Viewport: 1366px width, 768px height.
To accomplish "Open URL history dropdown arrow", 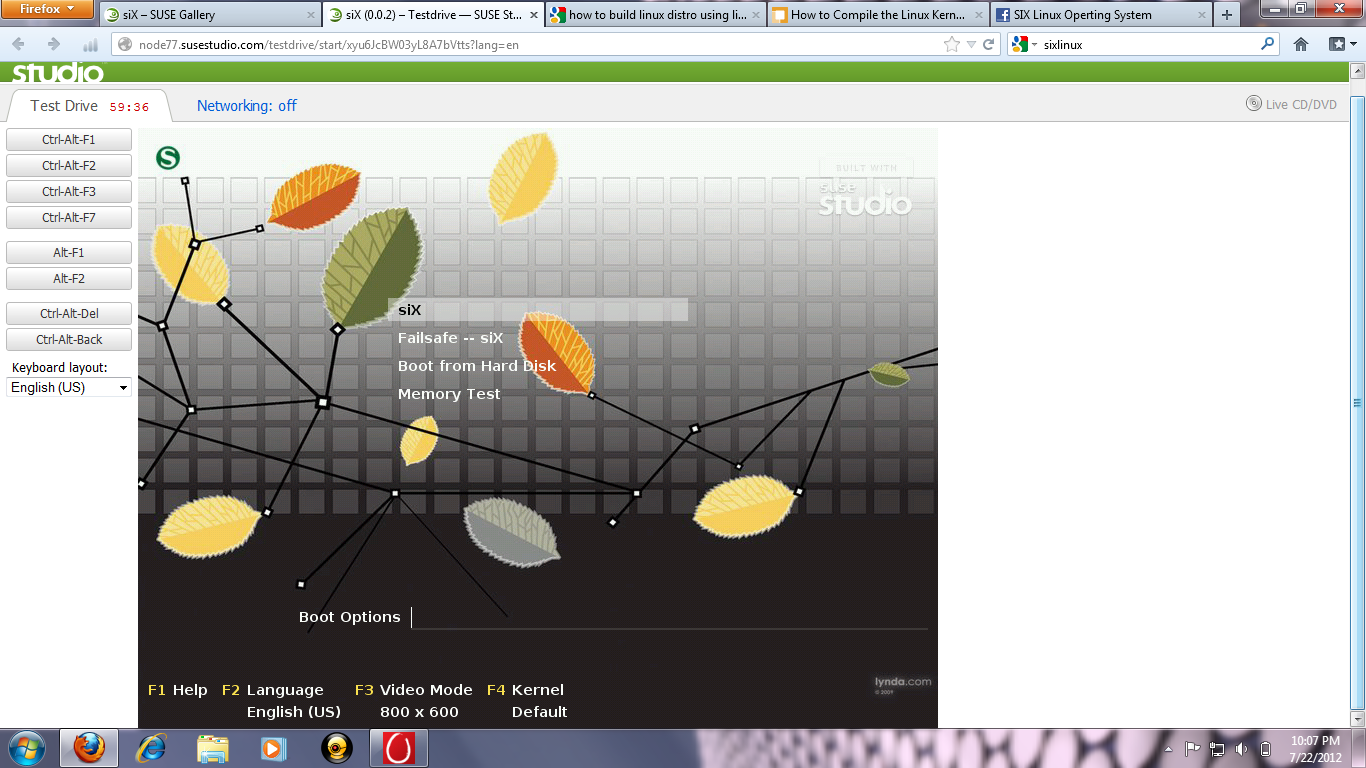I will click(x=971, y=45).
